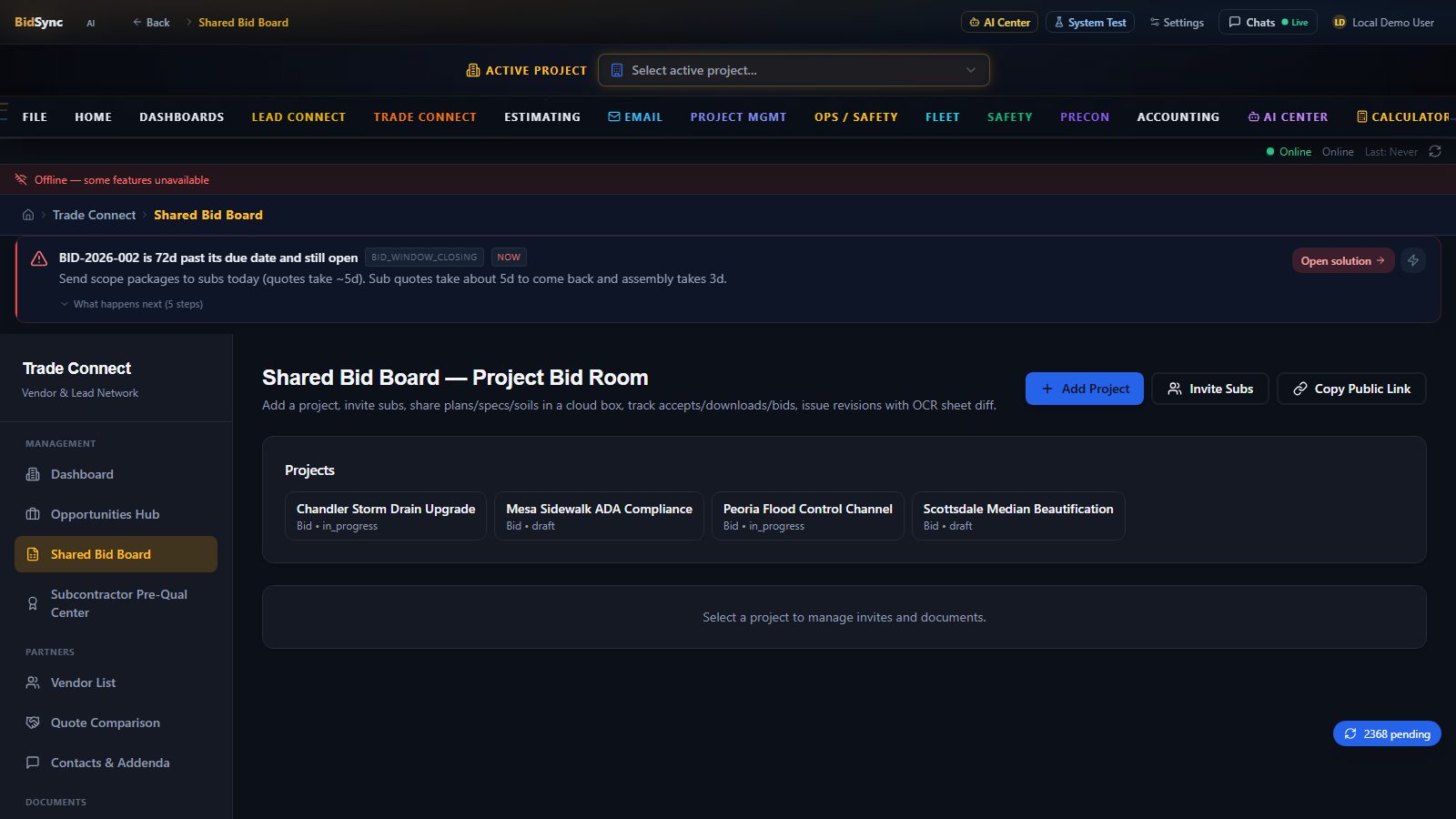The height and width of the screenshot is (819, 1456).
Task: Switch to the TRADE CONNECT tab
Action: click(x=425, y=116)
